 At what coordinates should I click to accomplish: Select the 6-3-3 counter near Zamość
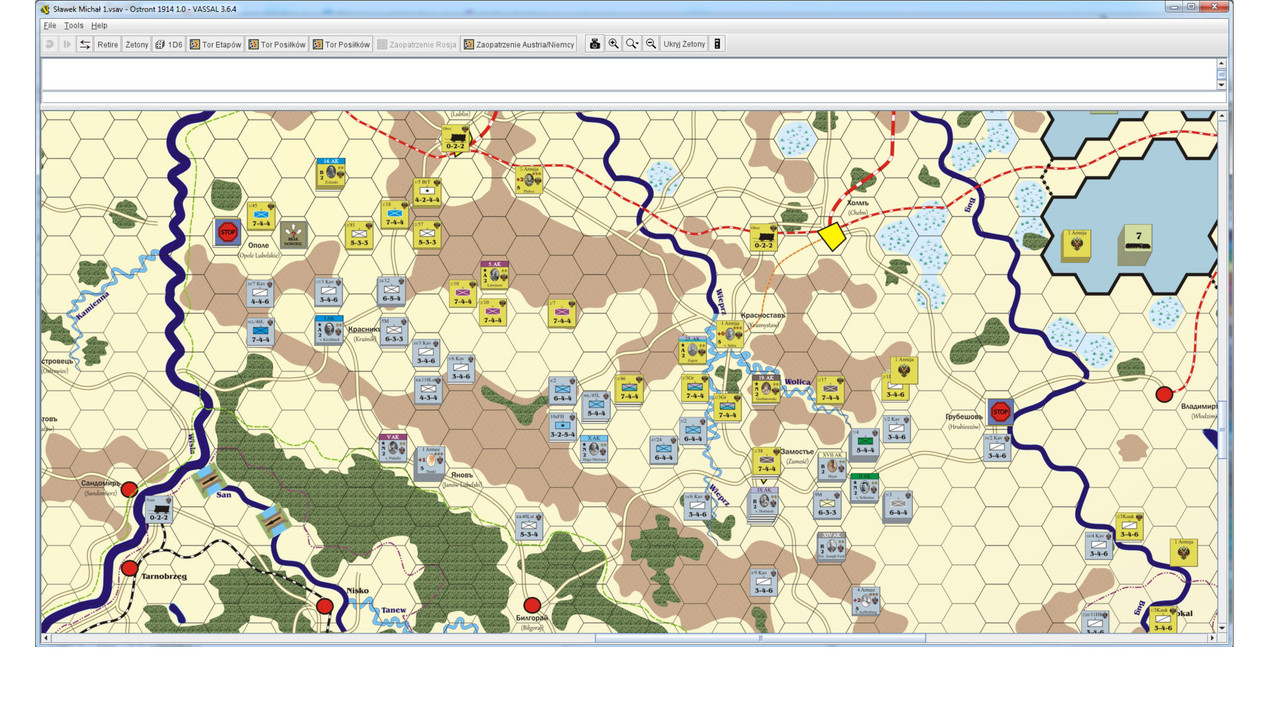pos(827,504)
